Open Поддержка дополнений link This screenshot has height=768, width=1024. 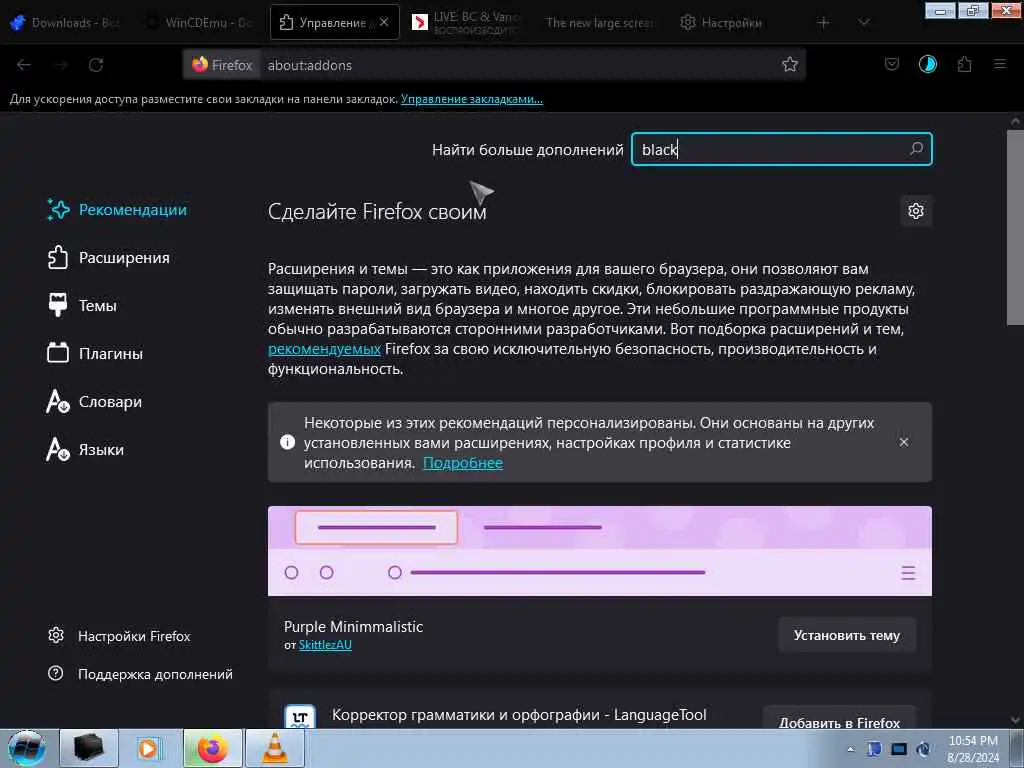[x=140, y=674]
